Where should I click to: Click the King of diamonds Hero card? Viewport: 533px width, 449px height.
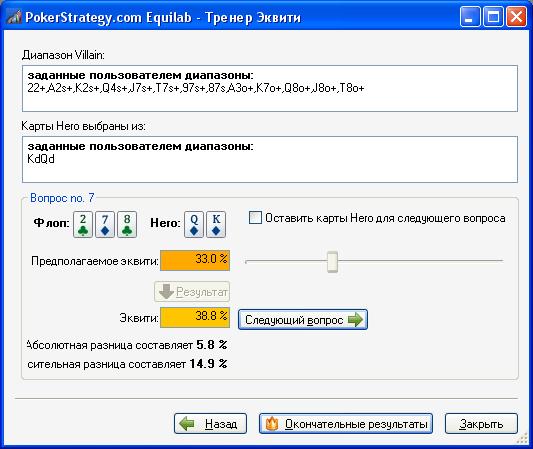click(x=216, y=224)
